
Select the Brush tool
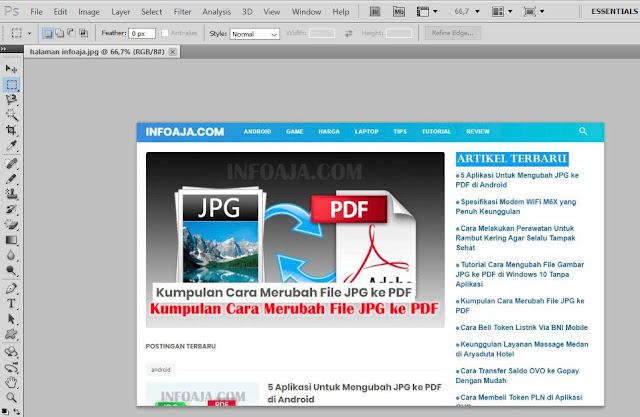pyautogui.click(x=11, y=179)
